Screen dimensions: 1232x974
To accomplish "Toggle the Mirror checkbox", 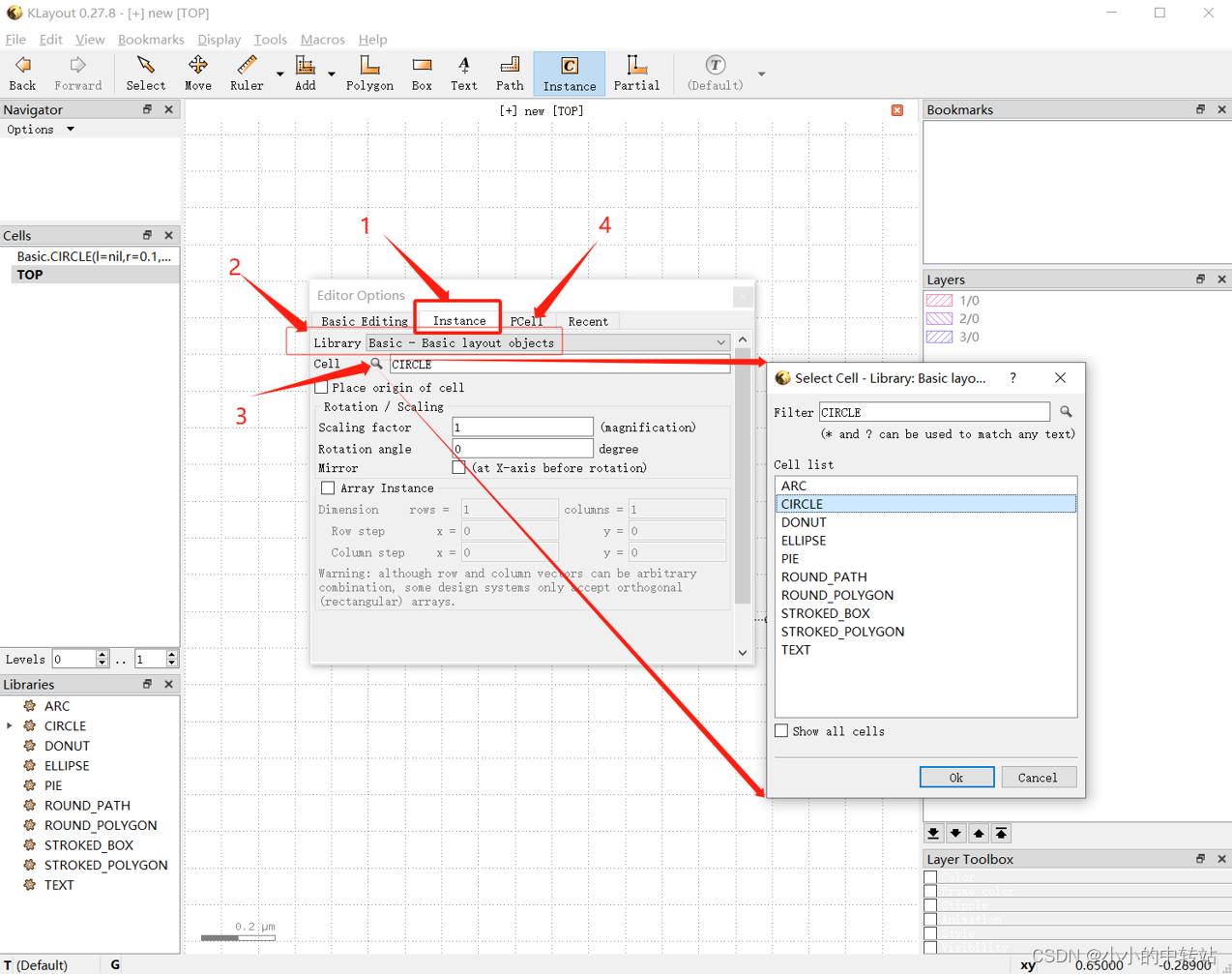I will pyautogui.click(x=458, y=468).
